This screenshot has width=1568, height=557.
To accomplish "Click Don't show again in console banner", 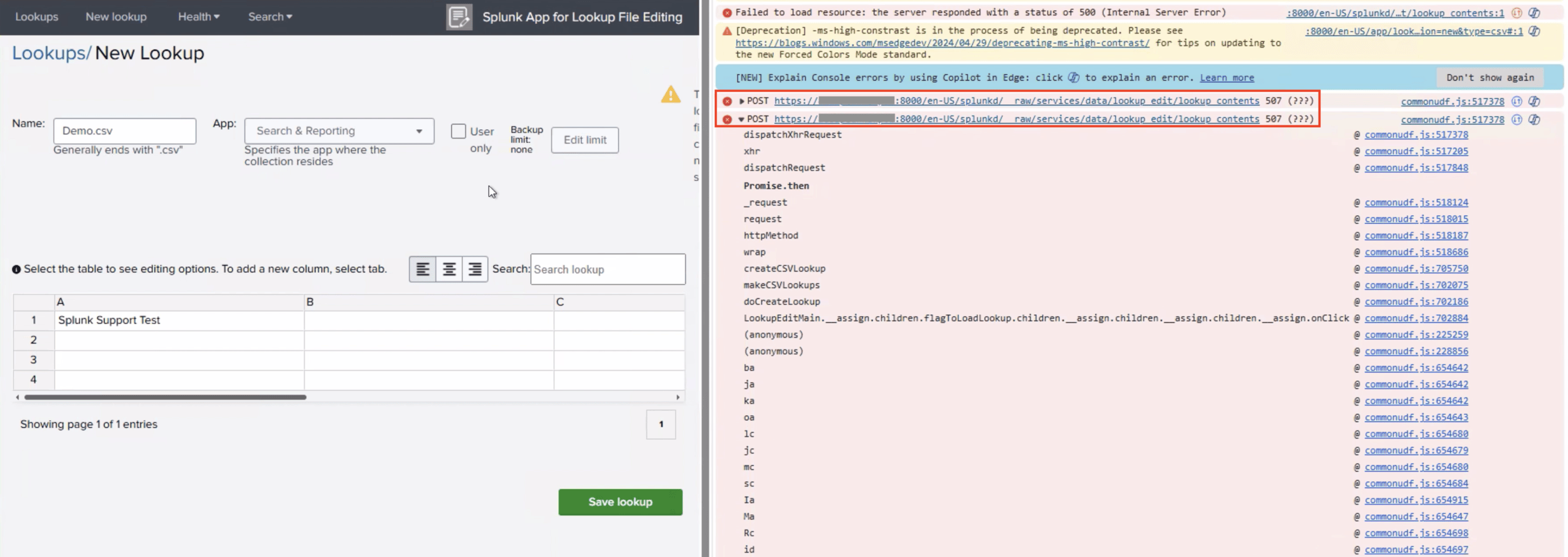I will [1490, 78].
